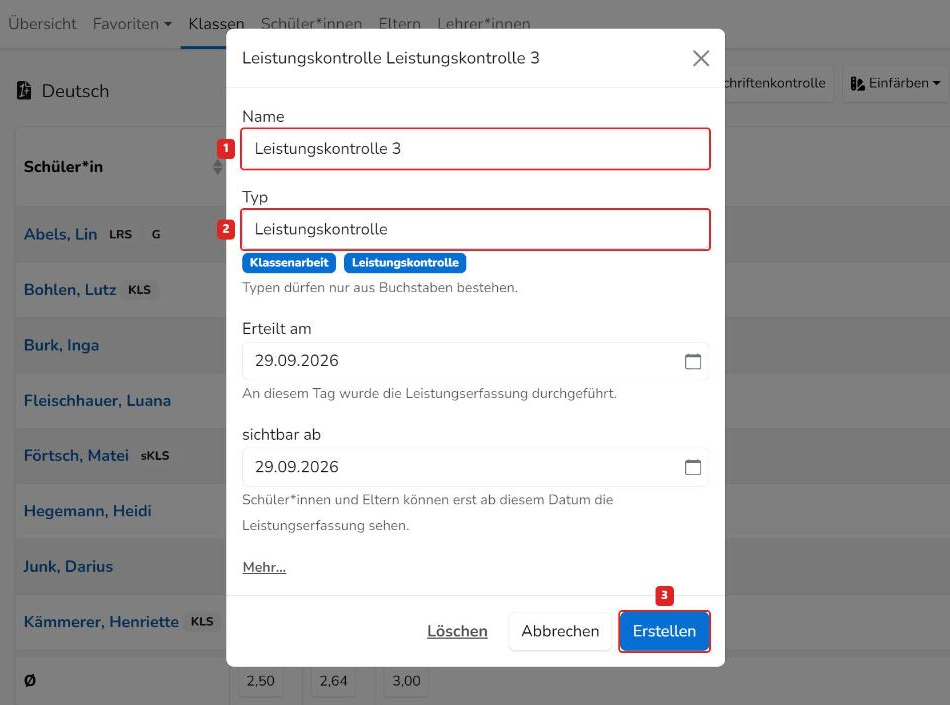The height and width of the screenshot is (705, 950).
Task: Select the Klassenarbeit type tag
Action: (289, 263)
